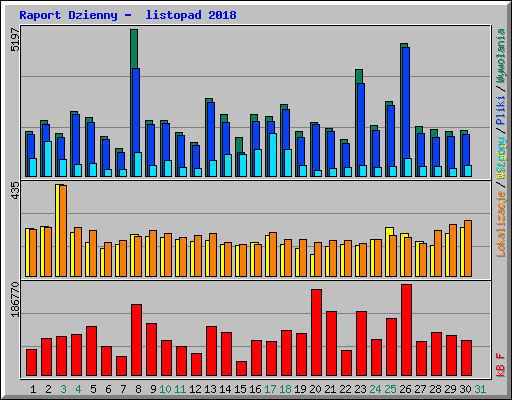Click the green weekend label 10
This screenshot has height=400, width=512.
pyautogui.click(x=165, y=389)
